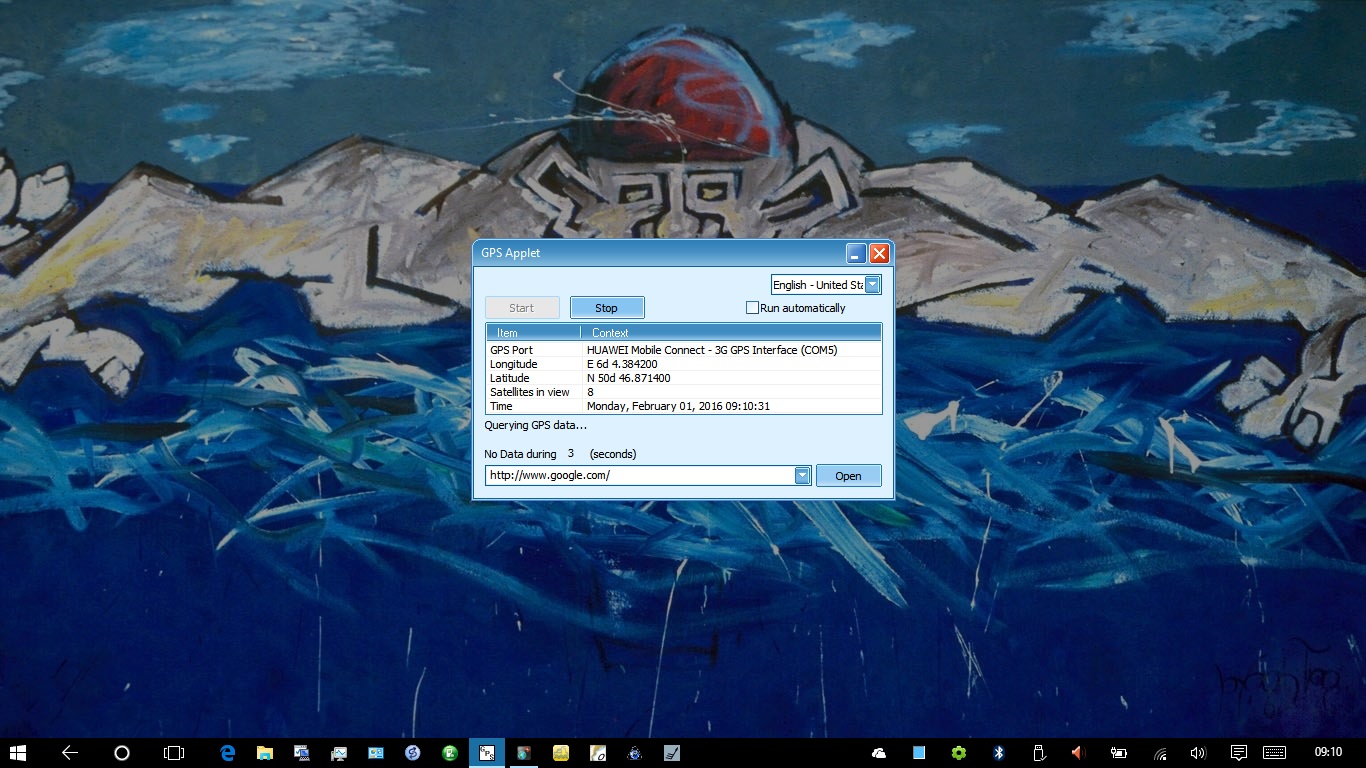The height and width of the screenshot is (768, 1366).
Task: Click Open next to the URL field
Action: click(848, 476)
